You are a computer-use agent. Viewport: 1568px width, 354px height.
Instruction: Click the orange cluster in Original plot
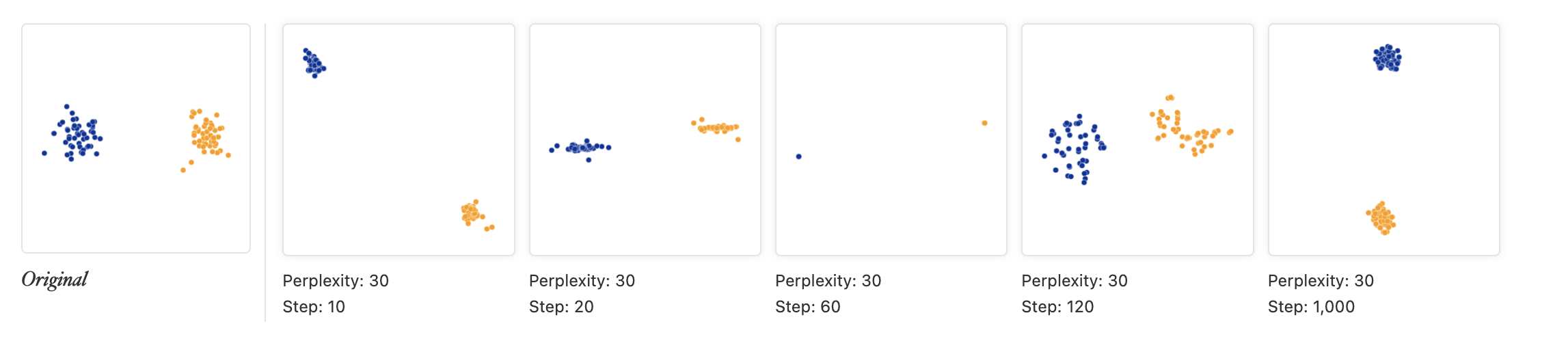pos(207,137)
